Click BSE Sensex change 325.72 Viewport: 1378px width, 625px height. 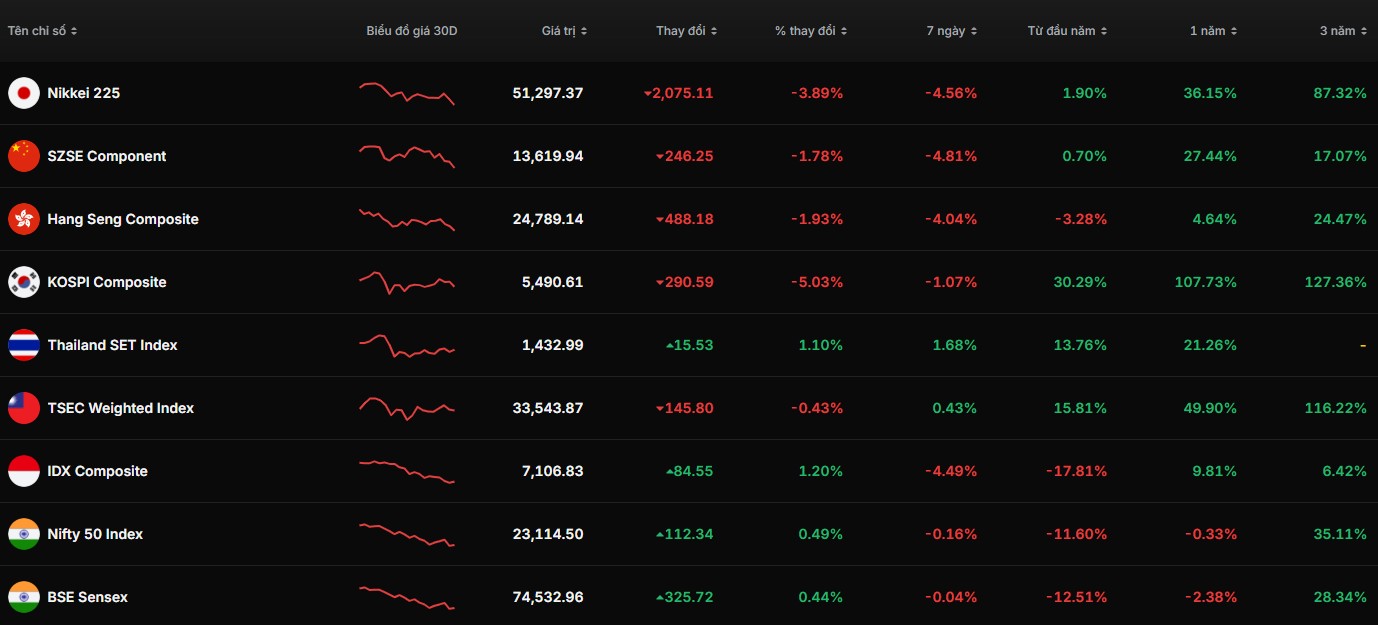[685, 597]
